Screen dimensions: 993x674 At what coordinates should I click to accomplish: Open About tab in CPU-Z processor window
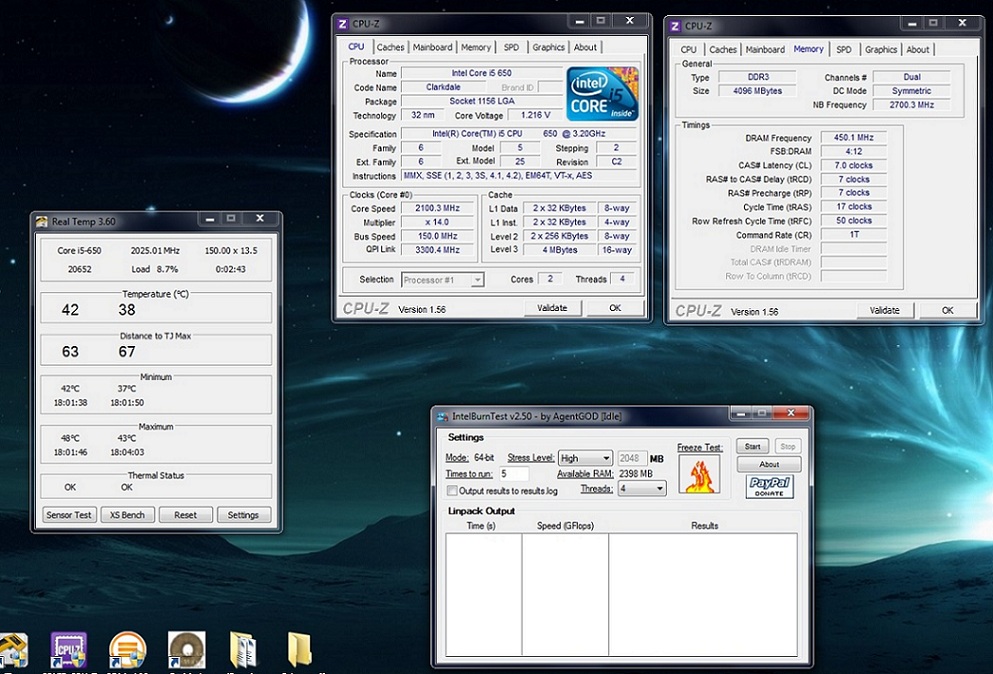coord(585,47)
